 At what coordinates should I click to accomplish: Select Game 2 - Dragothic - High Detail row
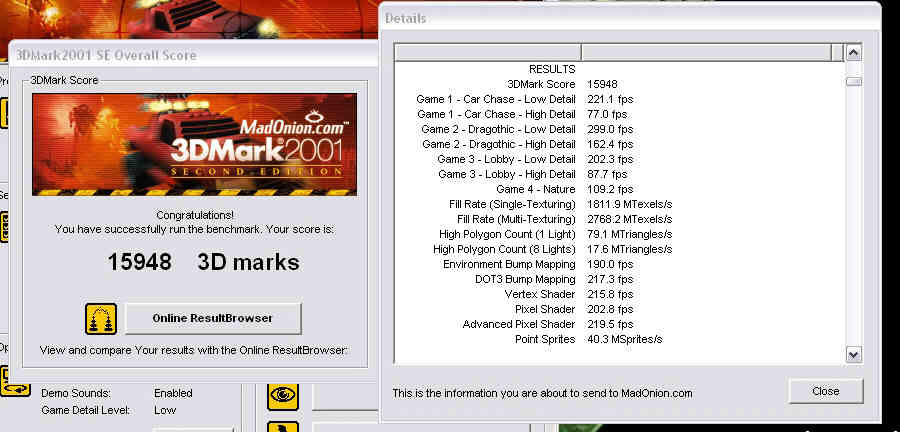[x=619, y=144]
